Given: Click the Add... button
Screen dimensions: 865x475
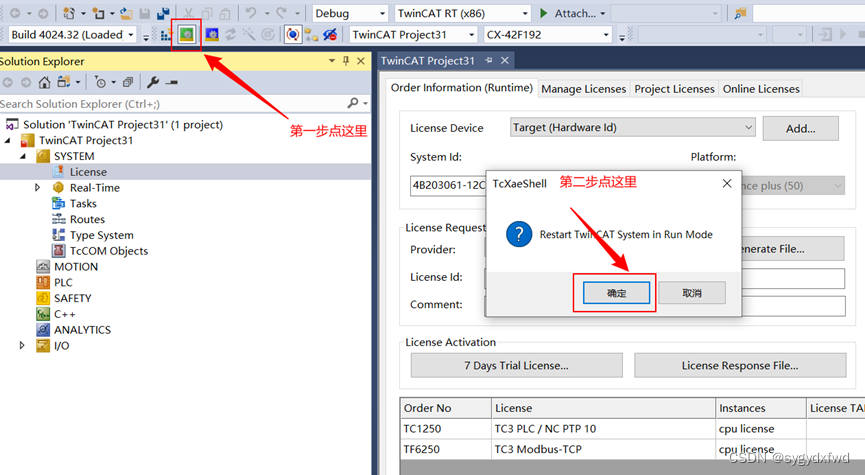Looking at the screenshot, I should point(800,129).
